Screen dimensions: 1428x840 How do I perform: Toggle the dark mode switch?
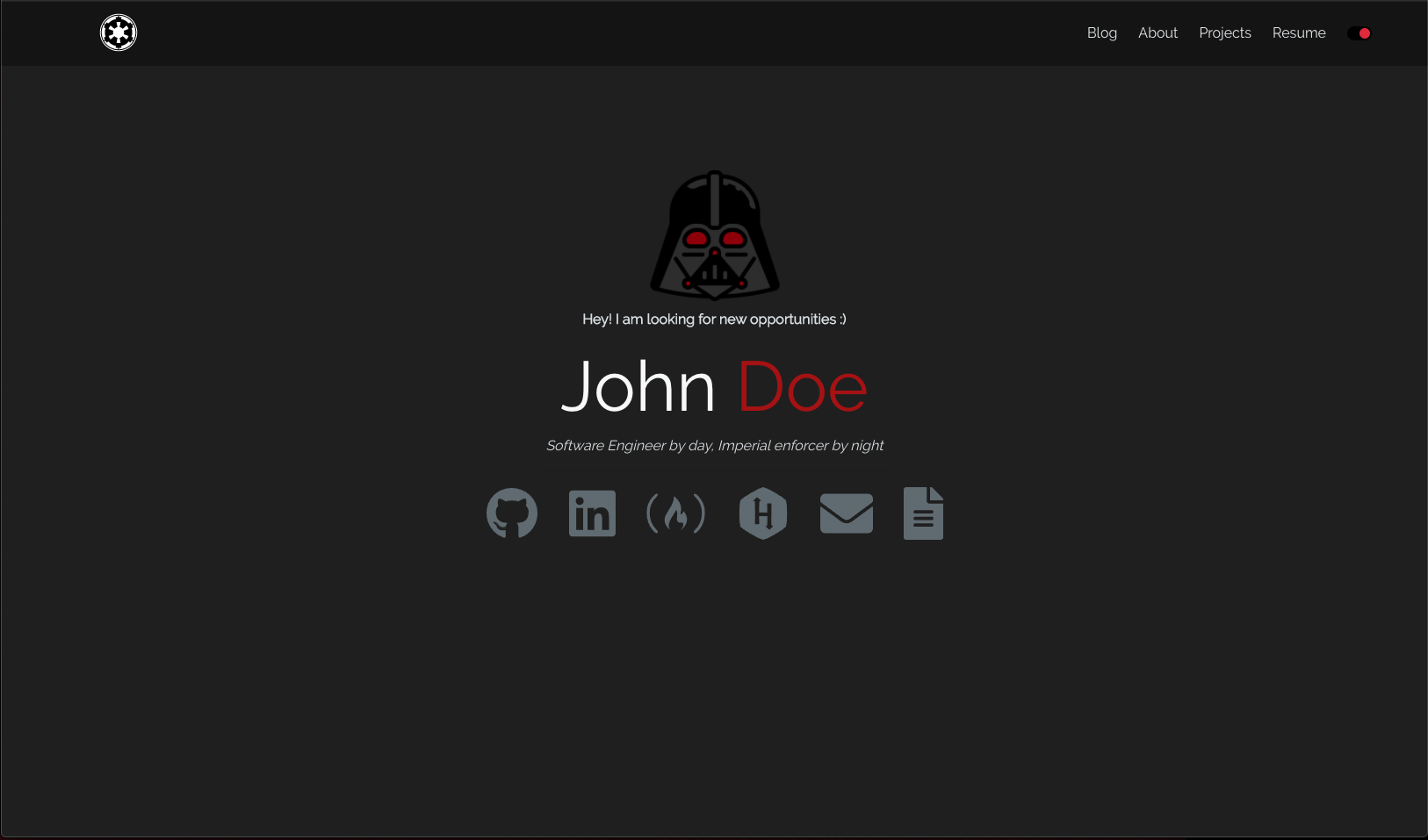tap(1359, 33)
